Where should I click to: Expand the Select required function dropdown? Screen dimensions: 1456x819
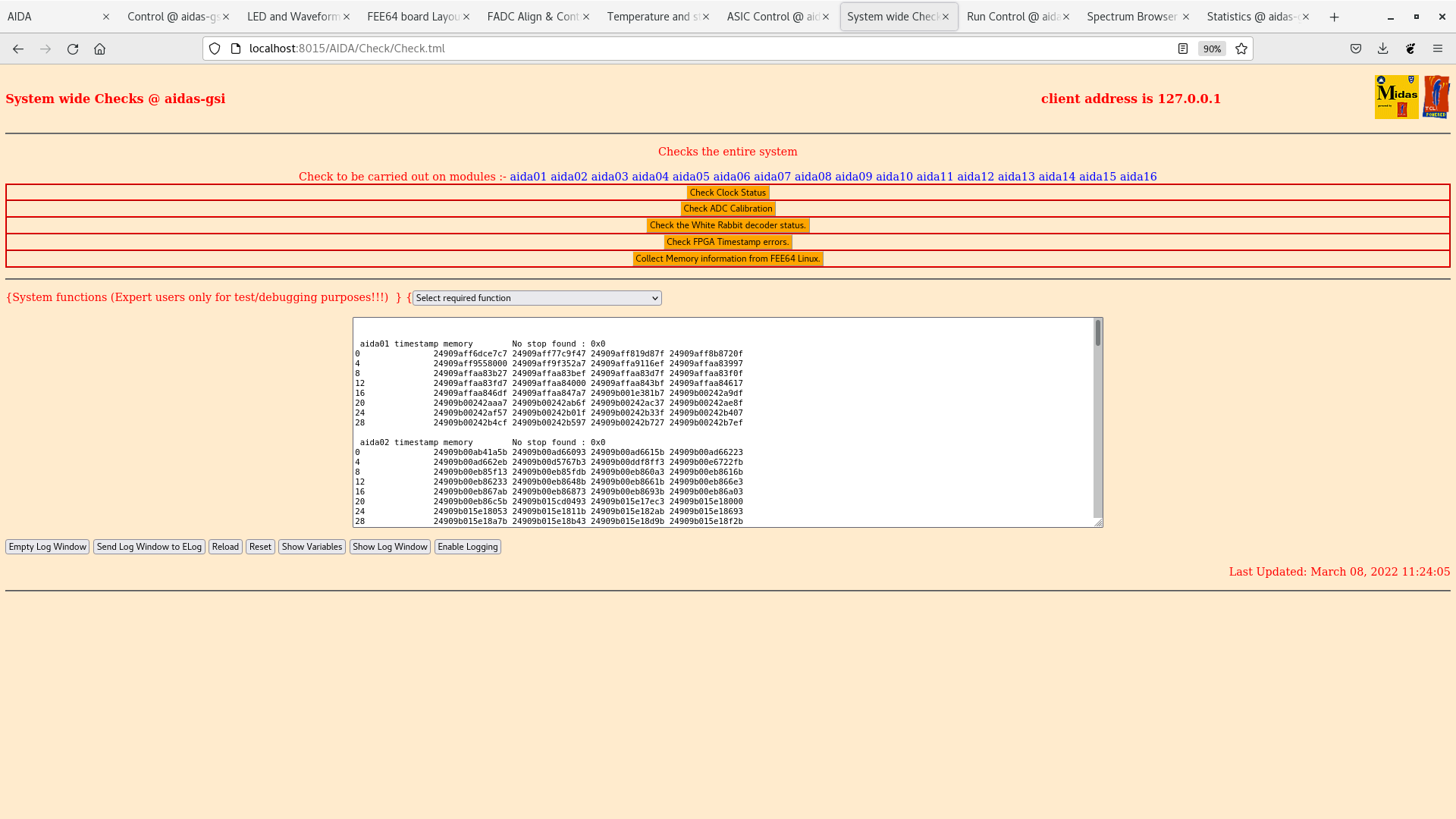click(537, 298)
